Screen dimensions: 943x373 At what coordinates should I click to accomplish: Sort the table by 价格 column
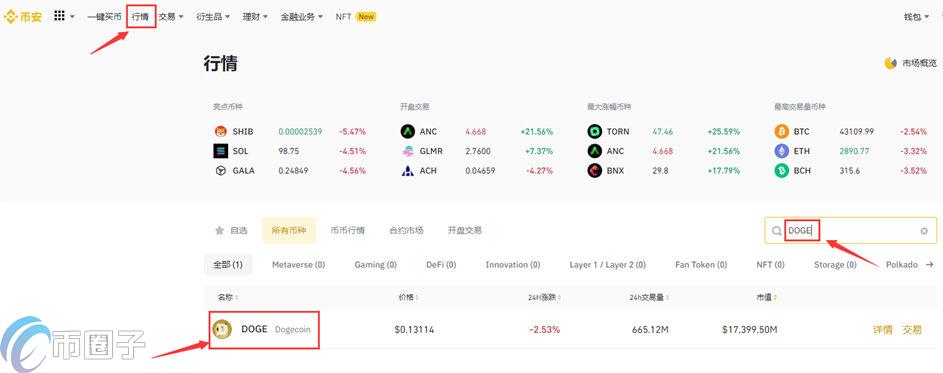pos(408,297)
